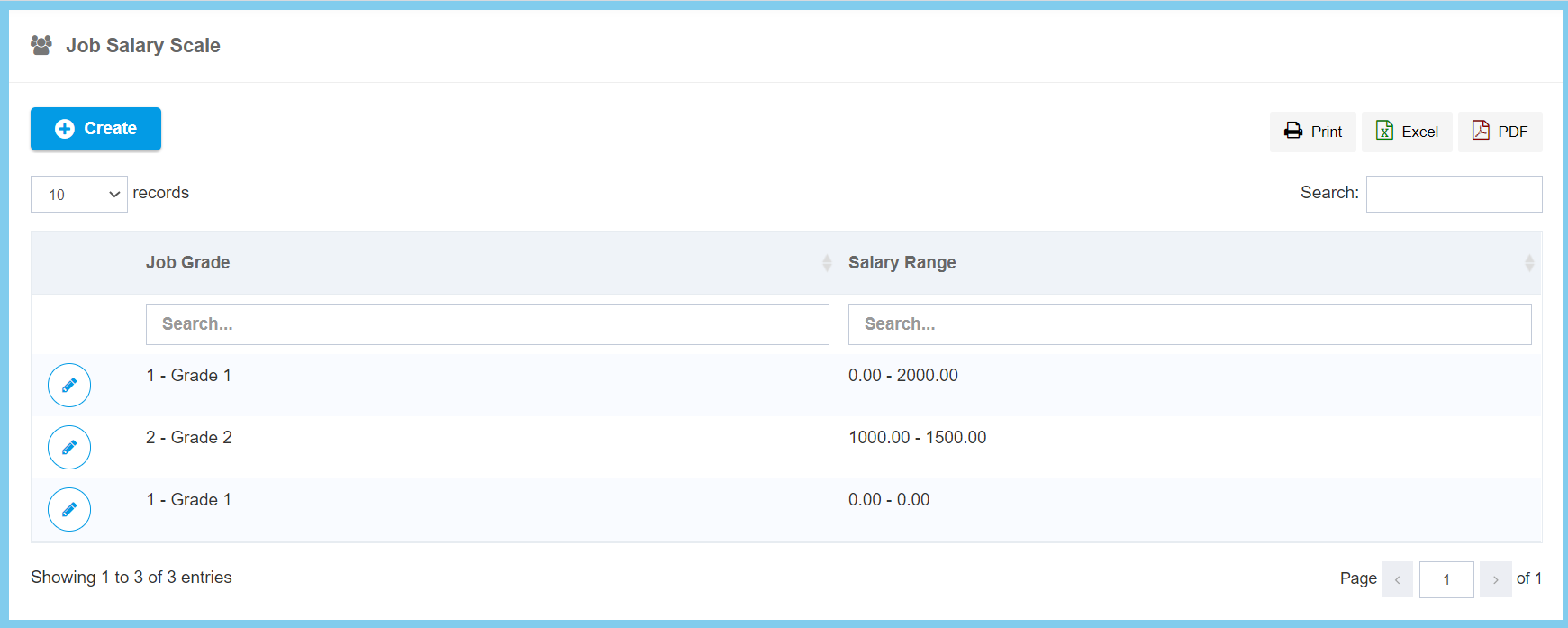1568x628 pixels.
Task: Export the table as PDF
Action: (1500, 132)
